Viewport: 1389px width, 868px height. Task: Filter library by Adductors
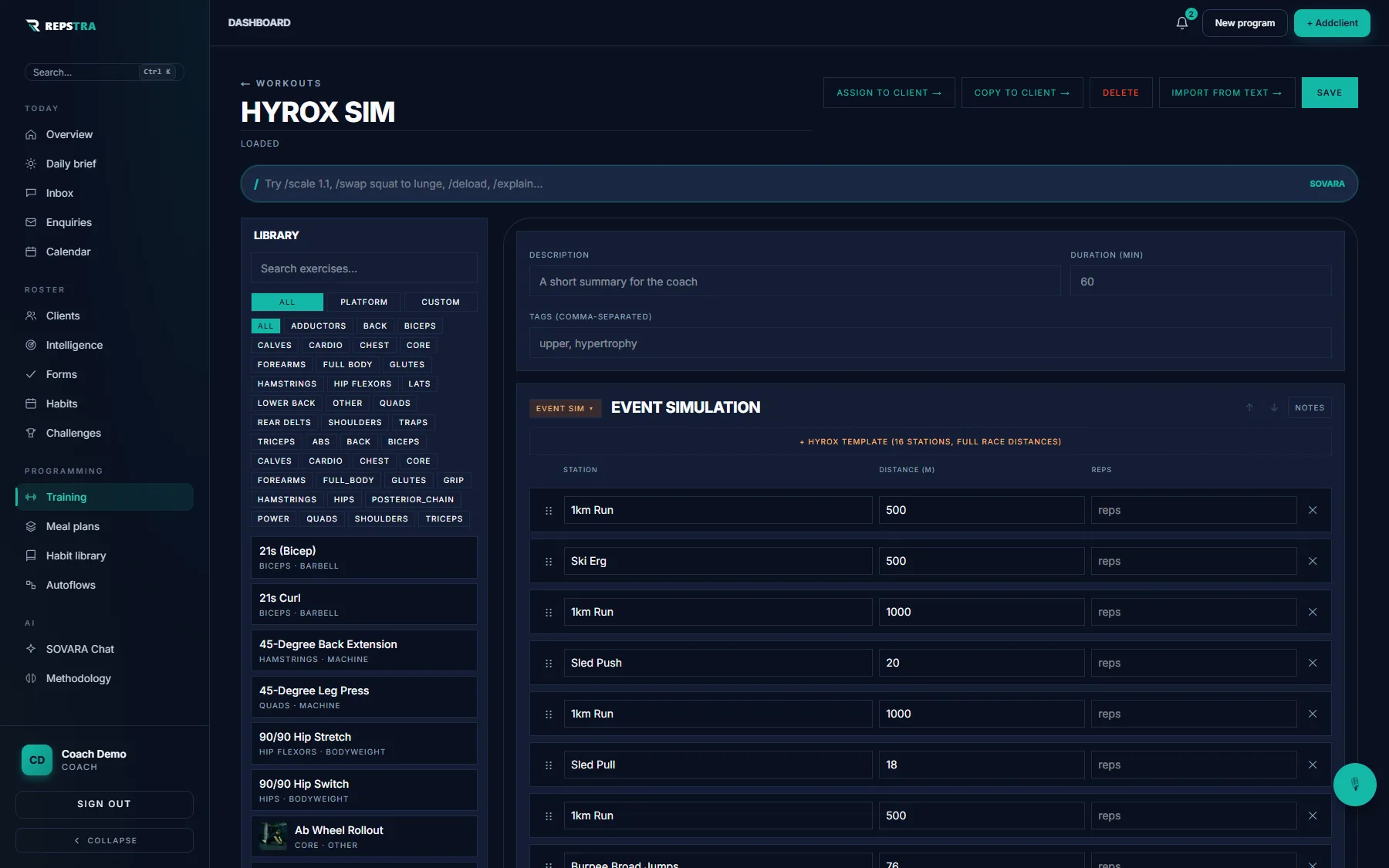pos(318,326)
